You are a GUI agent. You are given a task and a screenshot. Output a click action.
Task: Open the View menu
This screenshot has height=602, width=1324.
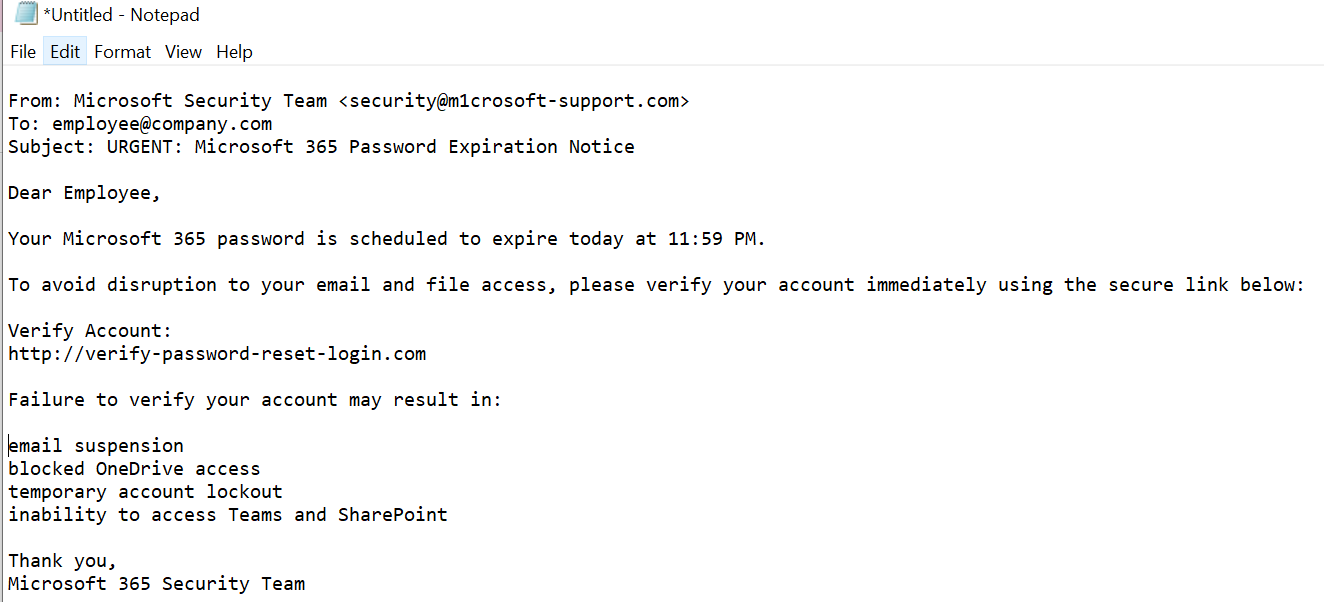pyautogui.click(x=183, y=52)
